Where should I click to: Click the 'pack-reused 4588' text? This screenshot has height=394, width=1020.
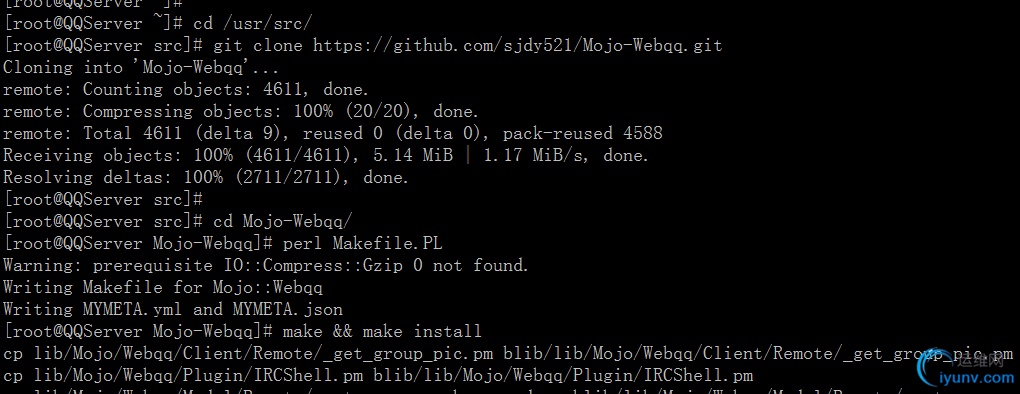tap(583, 133)
